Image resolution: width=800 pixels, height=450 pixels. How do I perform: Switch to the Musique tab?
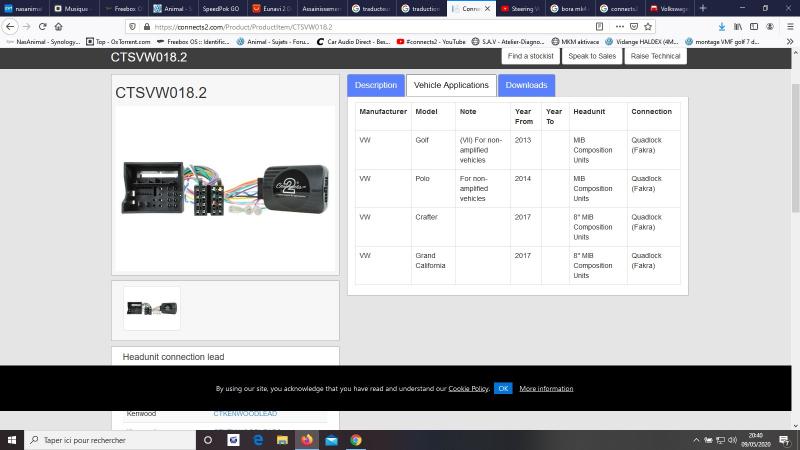tap(73, 9)
